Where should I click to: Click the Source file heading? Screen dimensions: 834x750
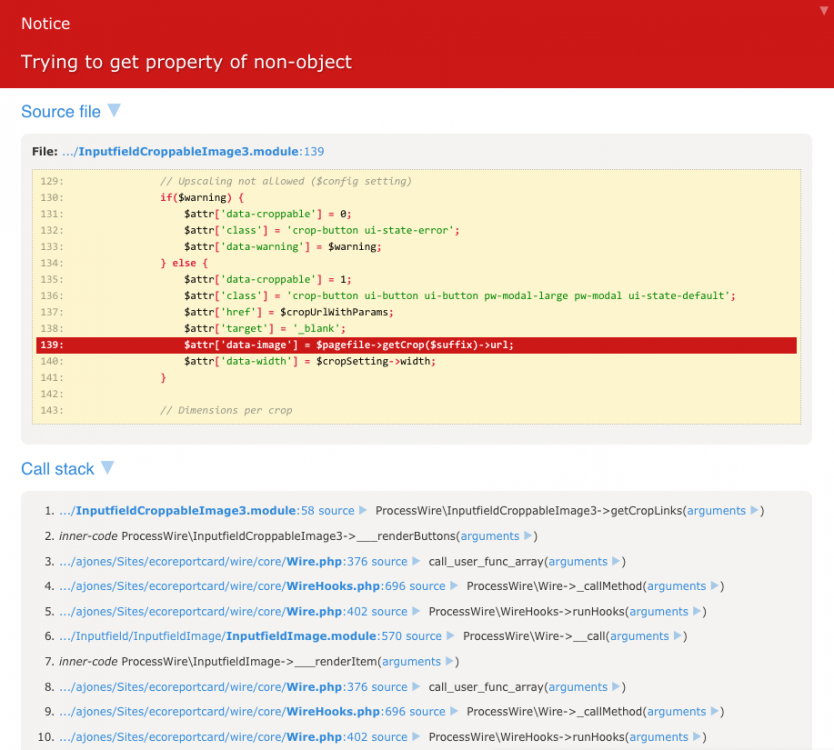coord(61,112)
